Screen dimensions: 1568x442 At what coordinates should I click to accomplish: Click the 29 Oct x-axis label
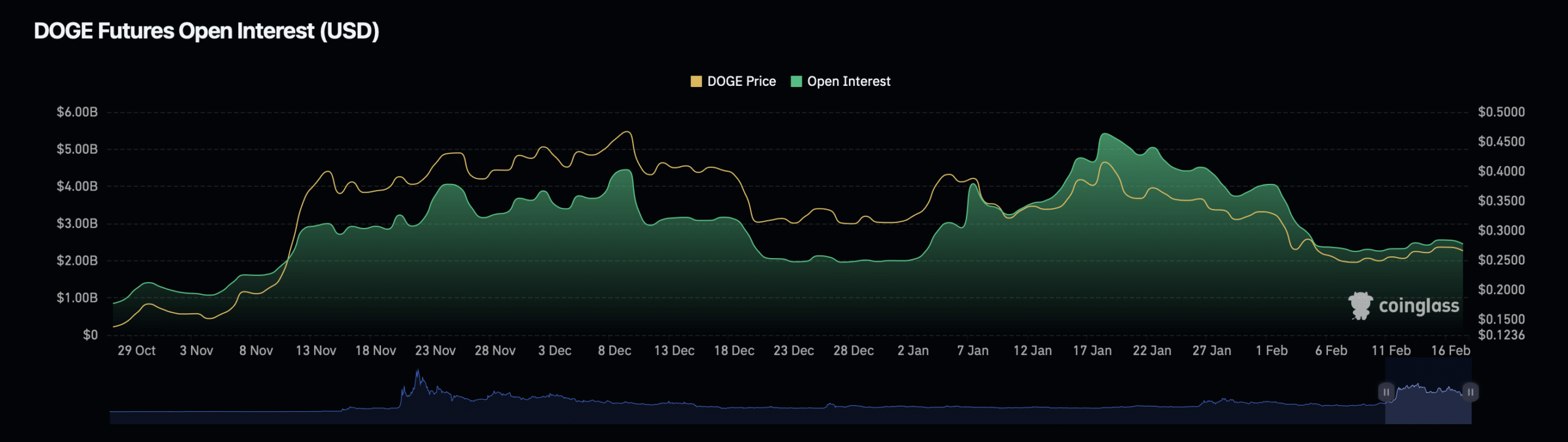point(137,351)
